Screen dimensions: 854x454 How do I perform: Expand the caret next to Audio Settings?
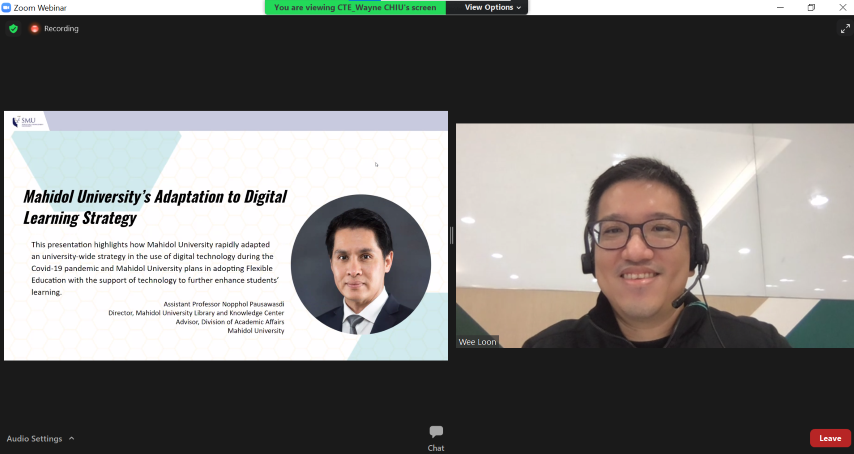click(x=71, y=439)
